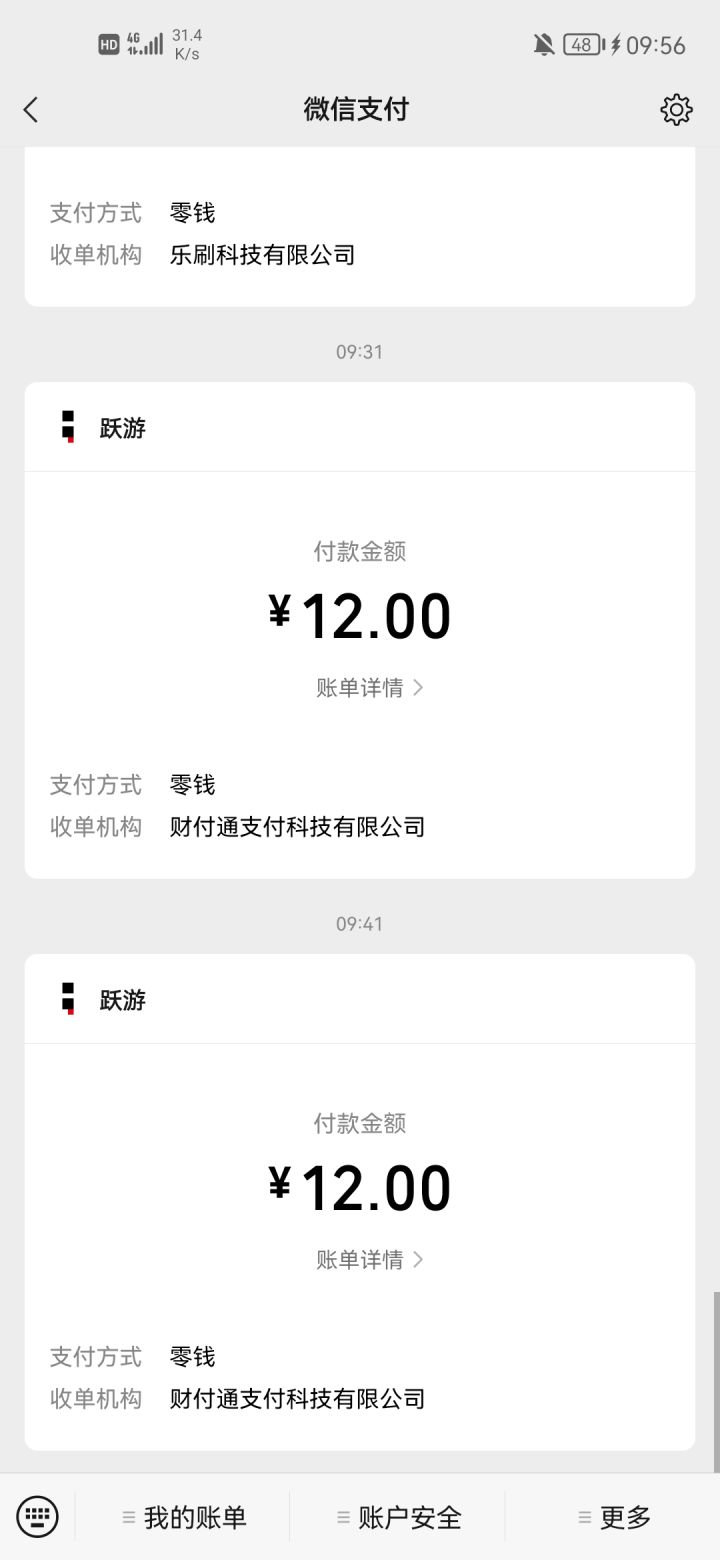
Task: Tap the 4G signal strength icon
Action: (x=144, y=44)
